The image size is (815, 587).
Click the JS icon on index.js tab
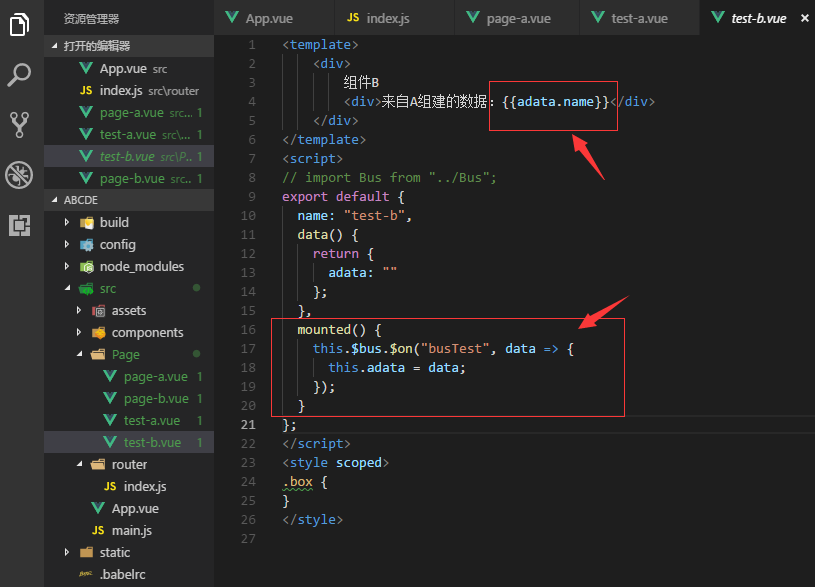pos(353,18)
